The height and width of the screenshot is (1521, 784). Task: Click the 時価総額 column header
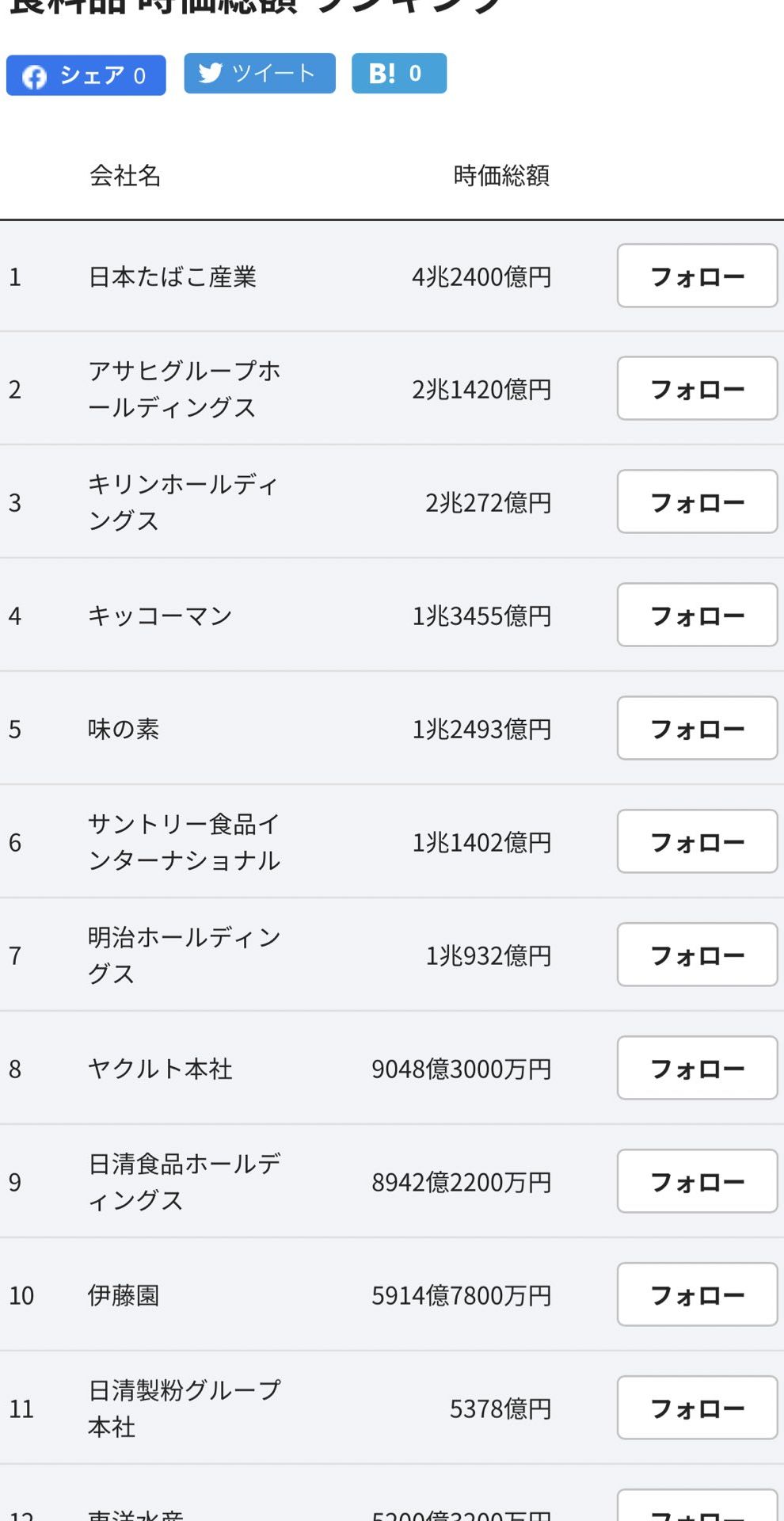coord(500,175)
